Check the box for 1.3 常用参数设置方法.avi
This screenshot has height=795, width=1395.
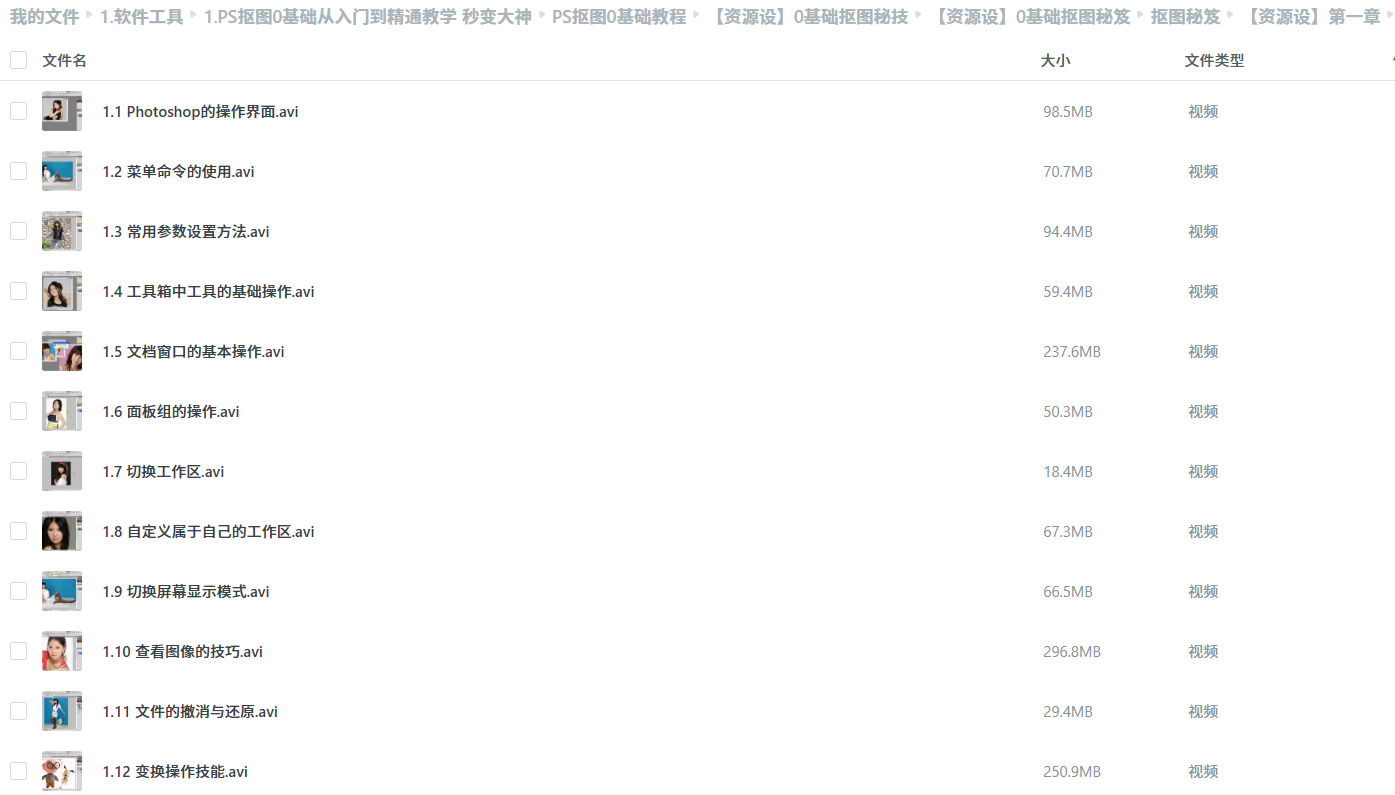point(18,231)
